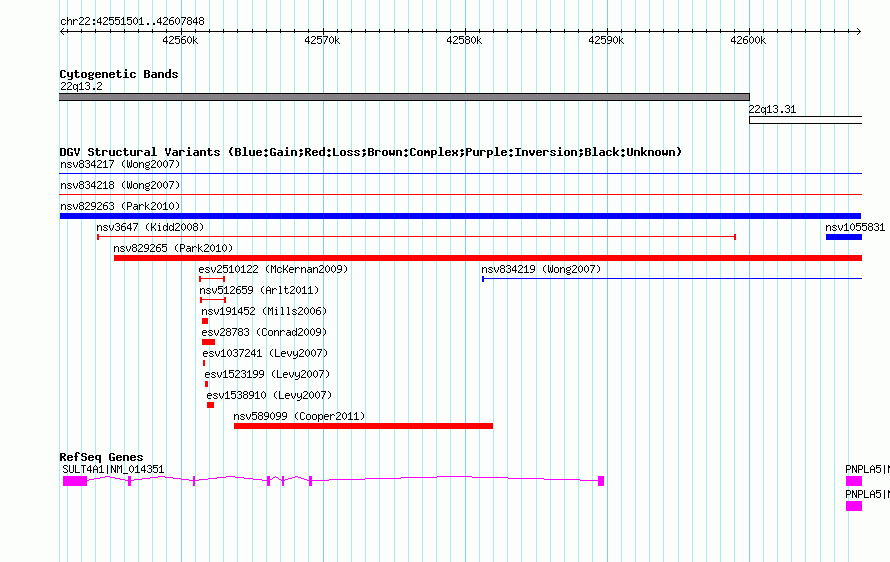Click the nsv1055831 variant label
890x562 pixels.
855,228
